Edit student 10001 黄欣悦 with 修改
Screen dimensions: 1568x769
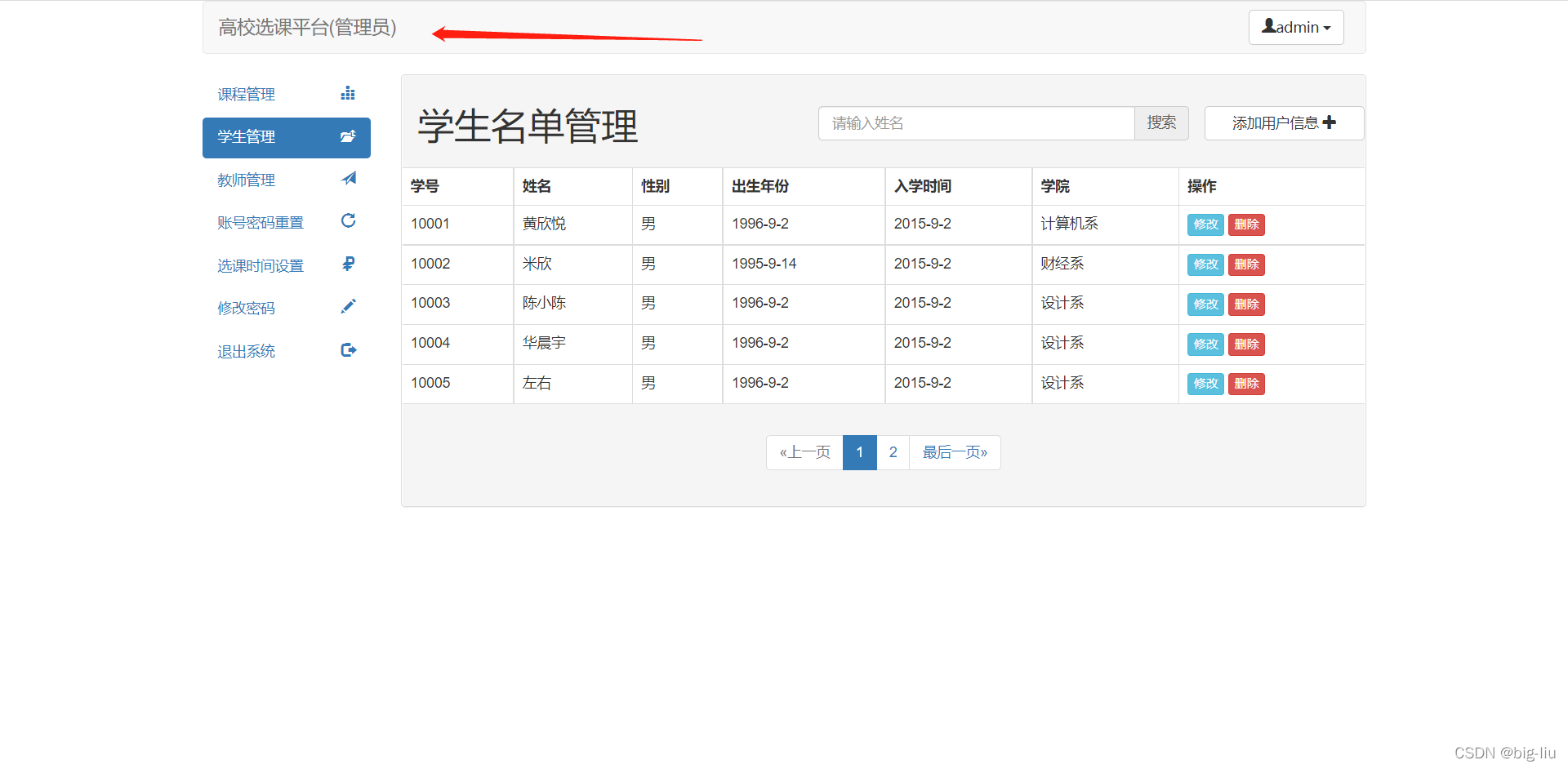click(1205, 224)
